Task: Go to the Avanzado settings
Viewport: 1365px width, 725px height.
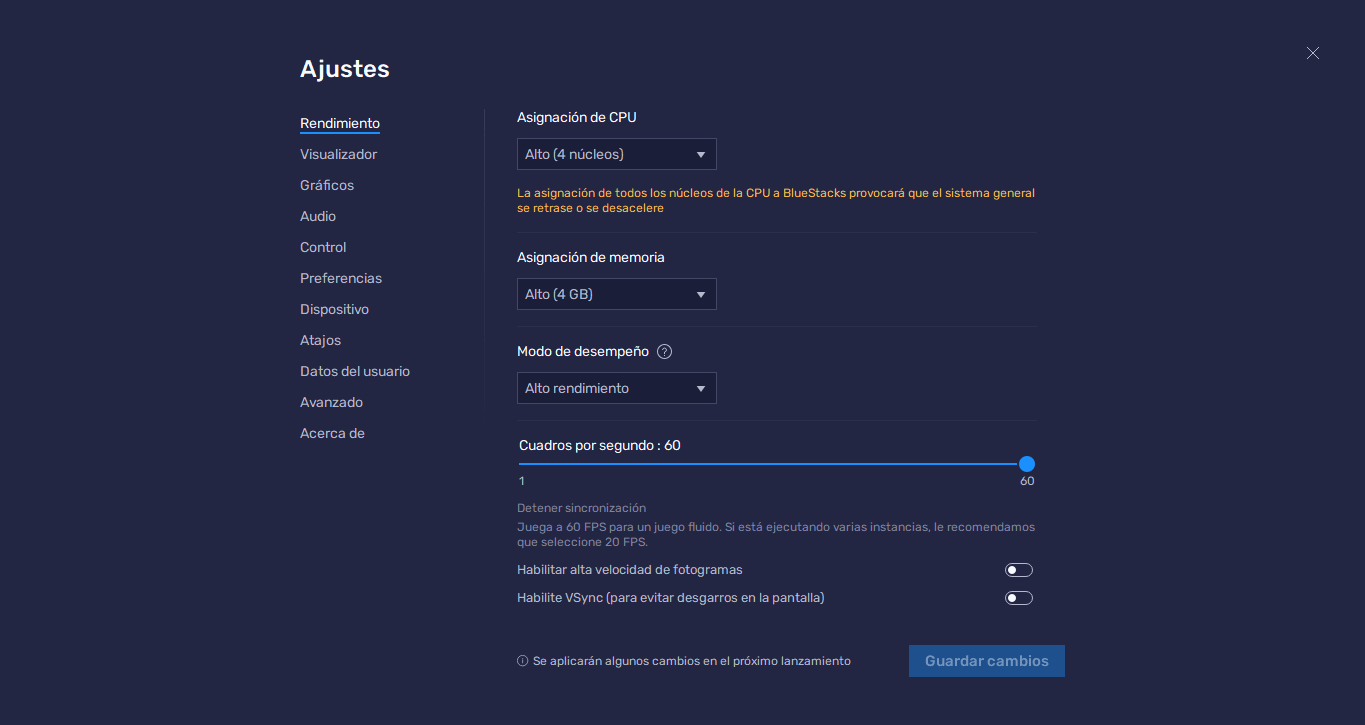Action: 331,402
